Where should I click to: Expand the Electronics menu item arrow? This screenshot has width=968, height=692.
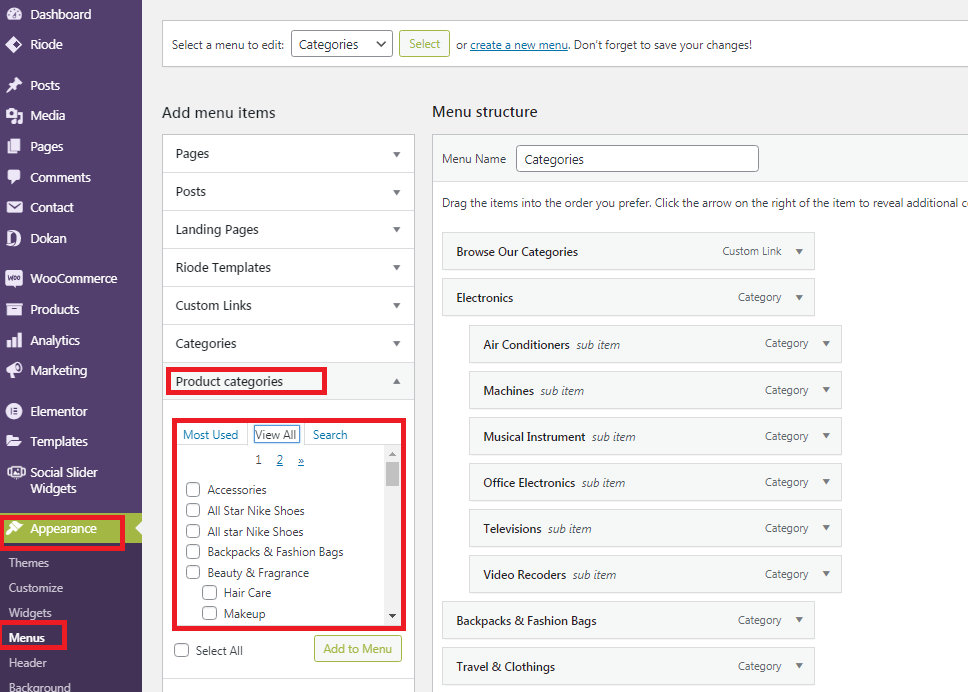point(799,298)
